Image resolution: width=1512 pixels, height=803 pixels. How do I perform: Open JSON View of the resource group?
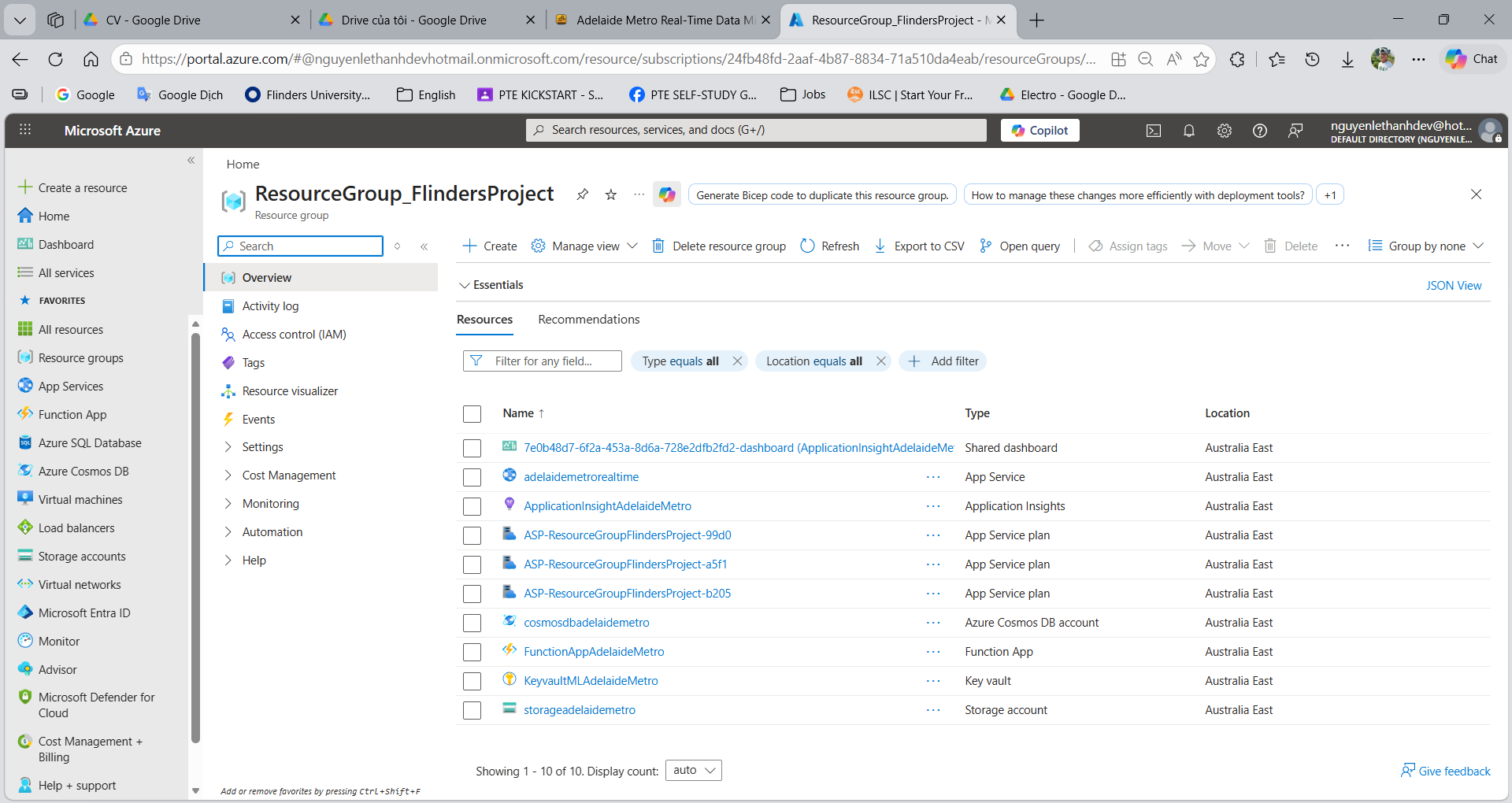[x=1454, y=285]
